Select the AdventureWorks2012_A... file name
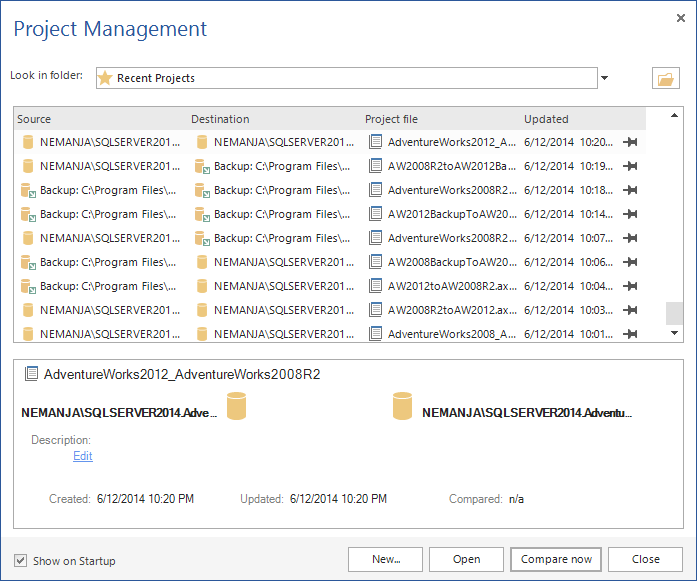The image size is (697, 581). (452, 142)
